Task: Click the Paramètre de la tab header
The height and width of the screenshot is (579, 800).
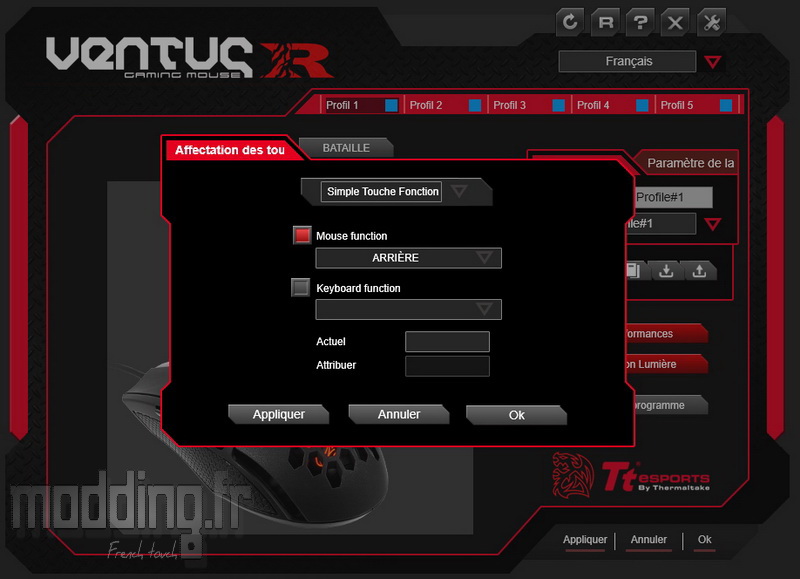Action: (689, 163)
